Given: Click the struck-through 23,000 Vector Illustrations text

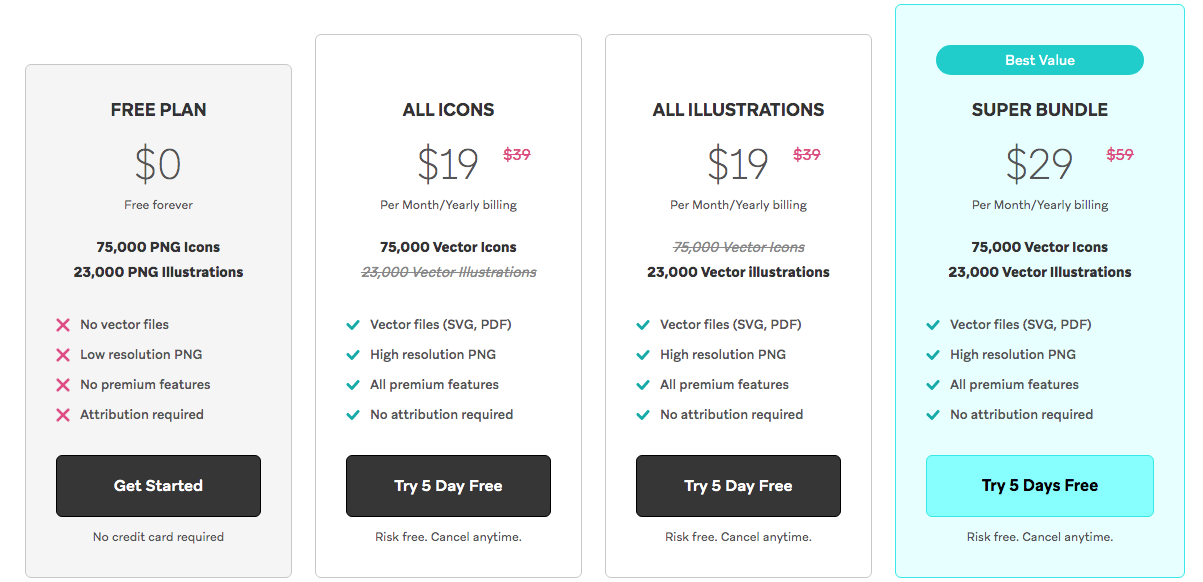Looking at the screenshot, I should click(448, 272).
